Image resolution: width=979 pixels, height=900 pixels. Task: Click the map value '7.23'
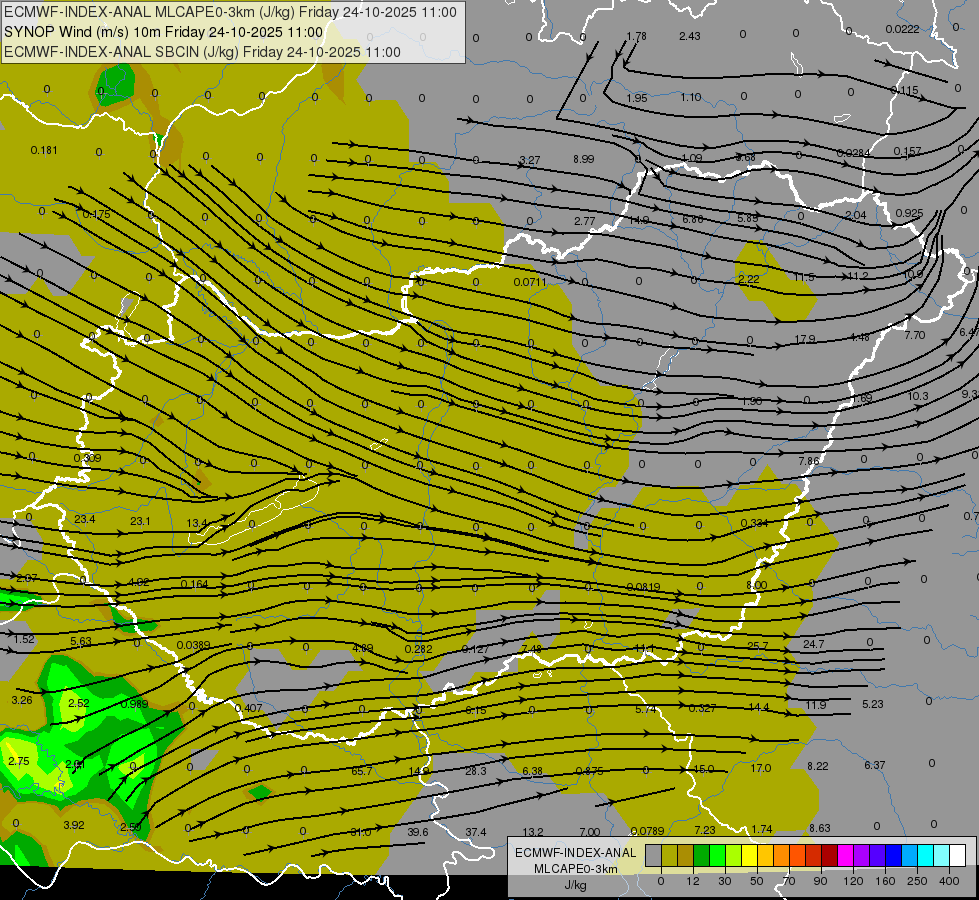point(705,829)
